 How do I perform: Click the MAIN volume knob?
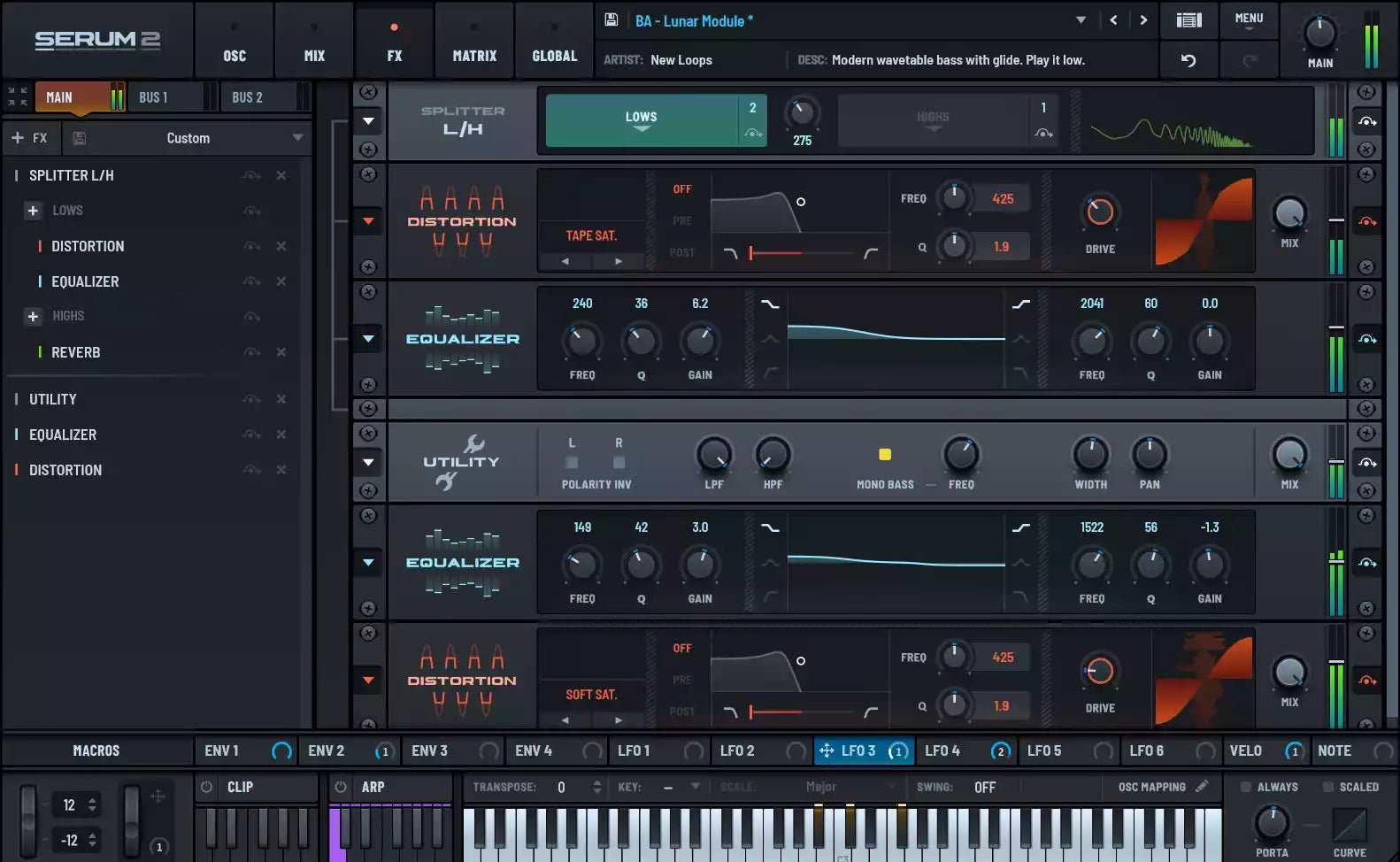1319,33
